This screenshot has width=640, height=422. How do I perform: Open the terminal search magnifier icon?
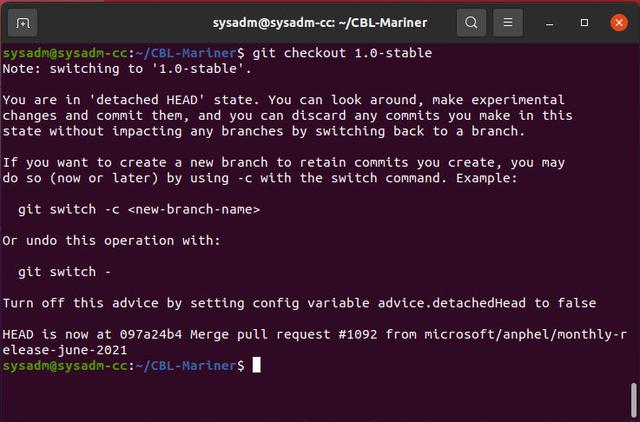tap(471, 22)
